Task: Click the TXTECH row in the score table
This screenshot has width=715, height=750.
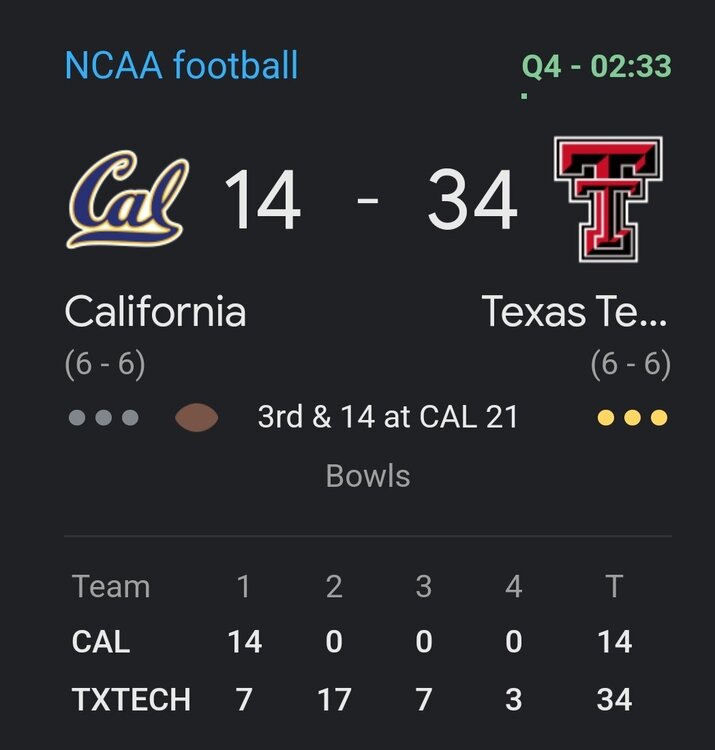Action: 131,699
